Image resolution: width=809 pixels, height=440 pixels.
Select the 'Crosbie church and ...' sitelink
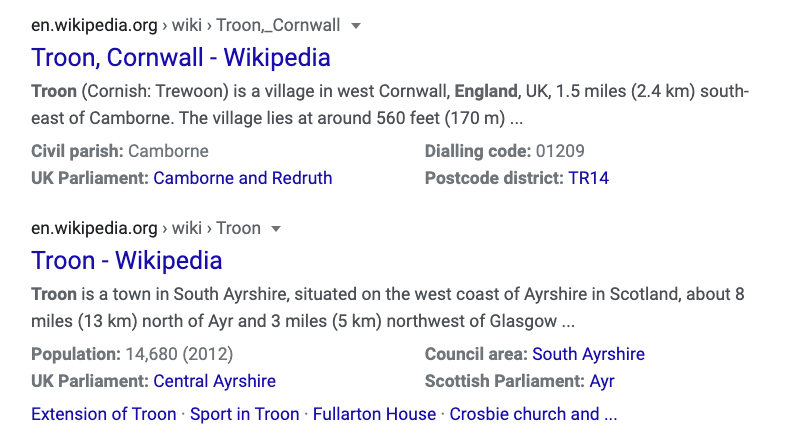point(533,414)
